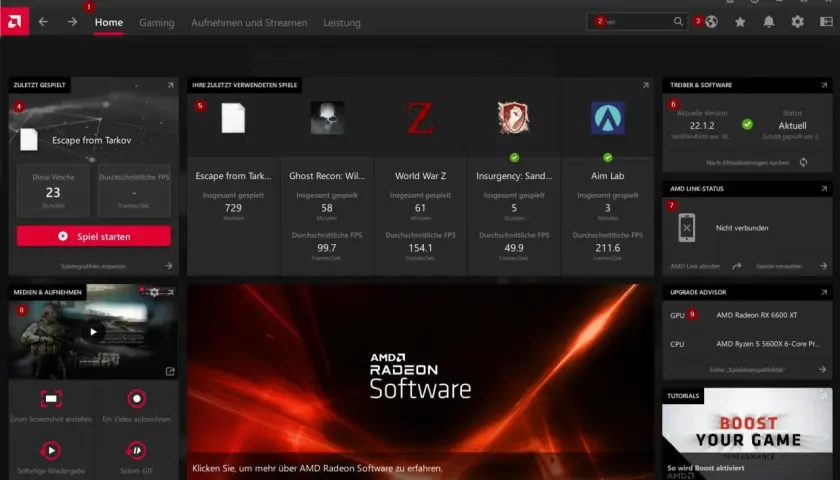Image resolution: width=840 pixels, height=480 pixels.
Task: Expand the Treiber & Software panel
Action: pyautogui.click(x=824, y=85)
